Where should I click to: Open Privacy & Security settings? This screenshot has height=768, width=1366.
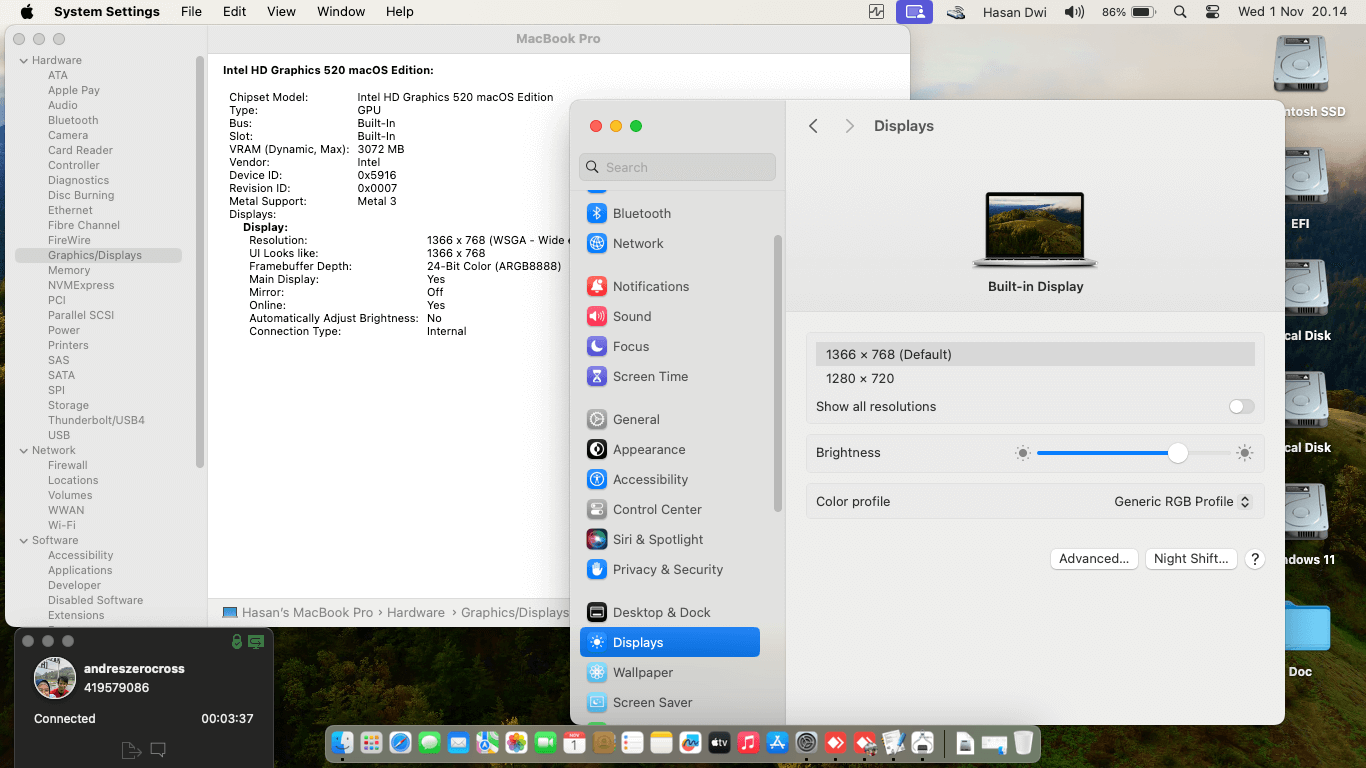[x=667, y=569]
